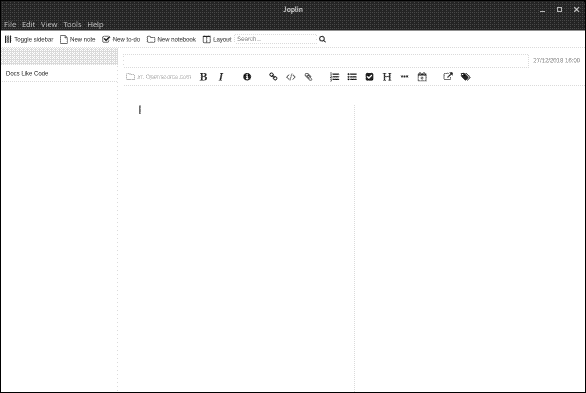Viewport: 586px width, 393px height.
Task: Open the Edit menu
Action: [28, 24]
